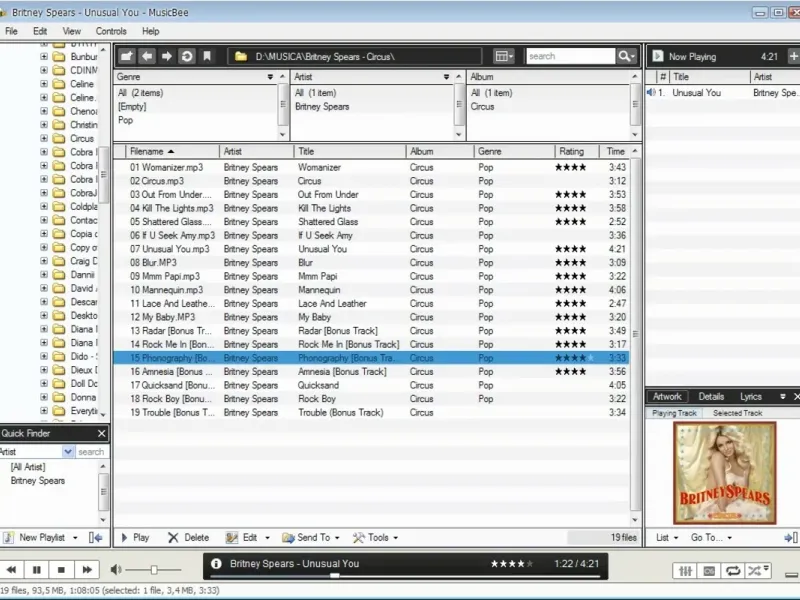Viewport: 800px width, 600px height.
Task: Click the icon right of the equalizer icon
Action: [x=709, y=571]
